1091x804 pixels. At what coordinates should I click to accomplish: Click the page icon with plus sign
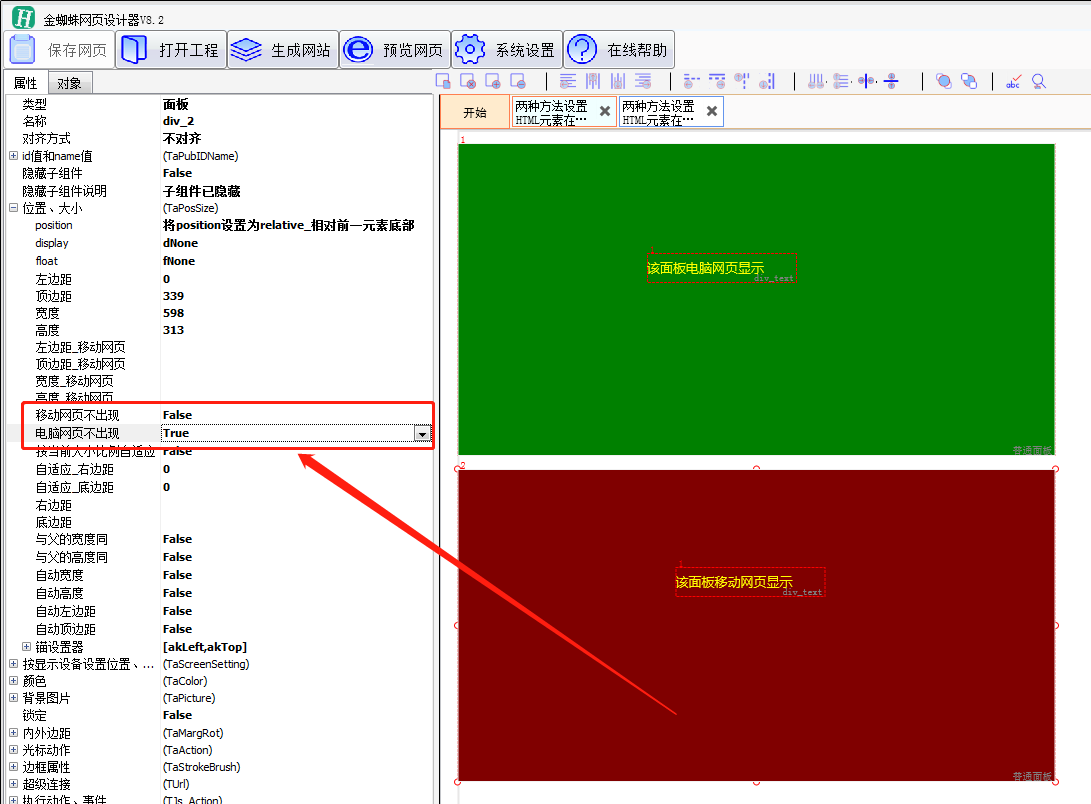493,81
